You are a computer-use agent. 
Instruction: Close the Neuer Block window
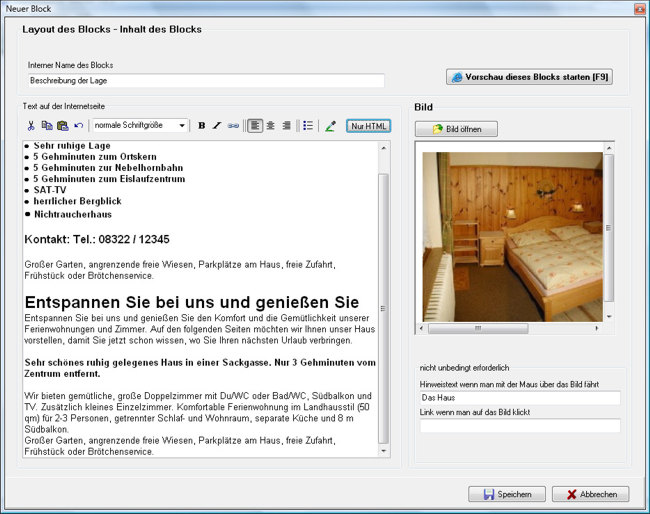pyautogui.click(x=640, y=9)
